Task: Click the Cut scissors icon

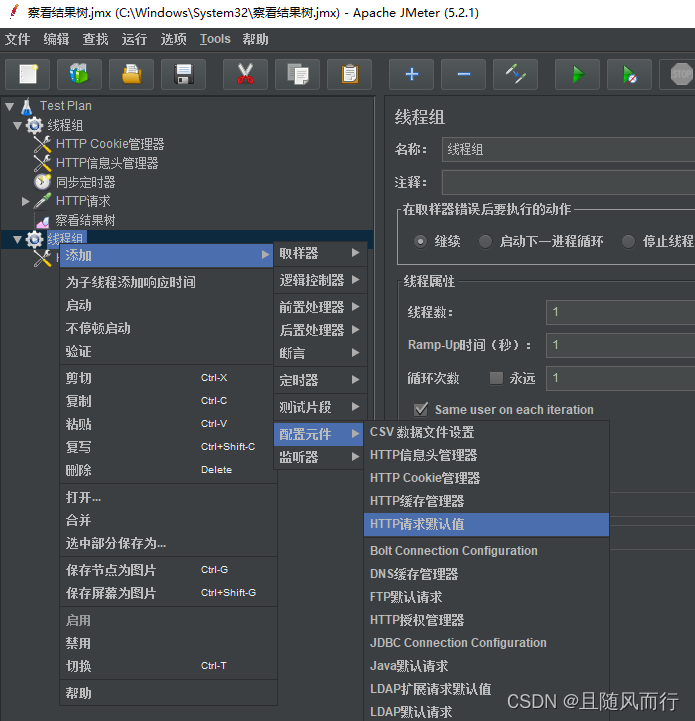Action: (245, 74)
